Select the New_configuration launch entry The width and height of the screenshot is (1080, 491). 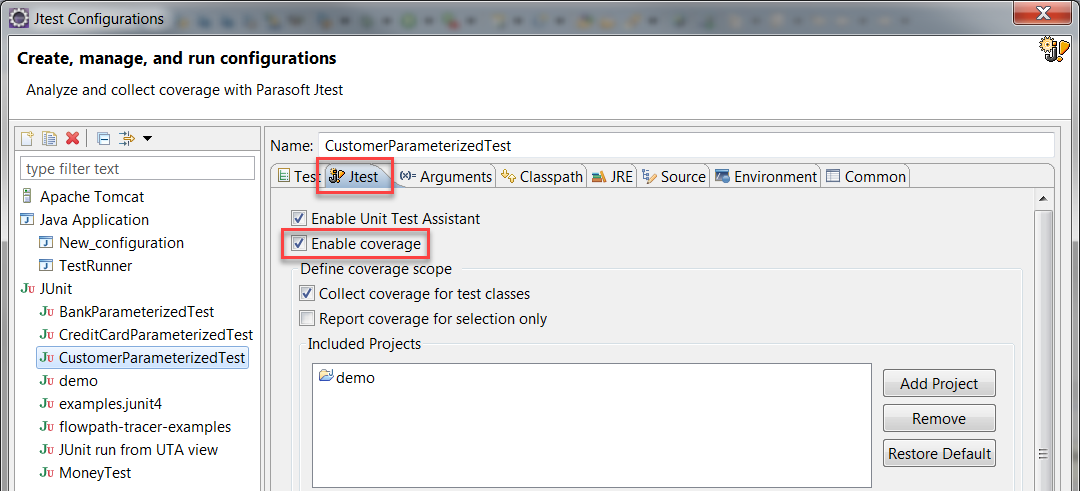click(x=112, y=243)
